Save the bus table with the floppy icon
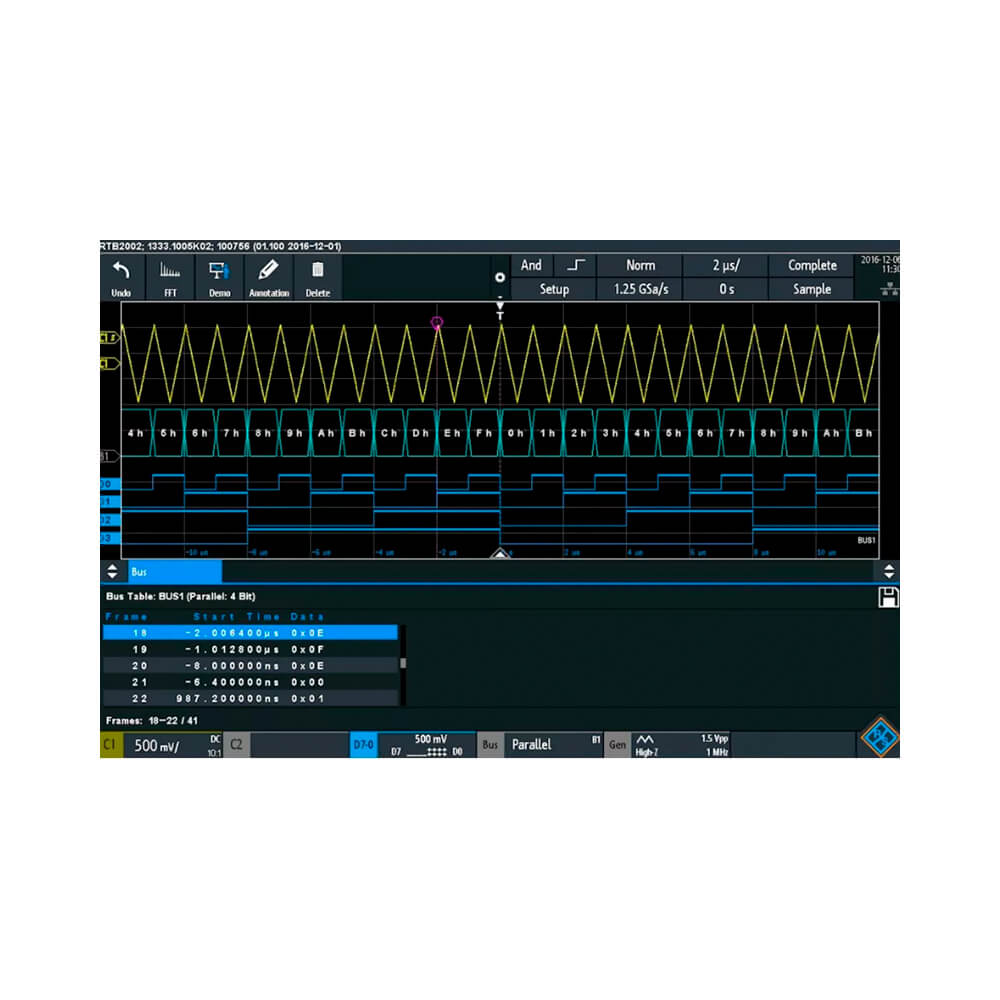1000x1000 pixels. pos(889,596)
